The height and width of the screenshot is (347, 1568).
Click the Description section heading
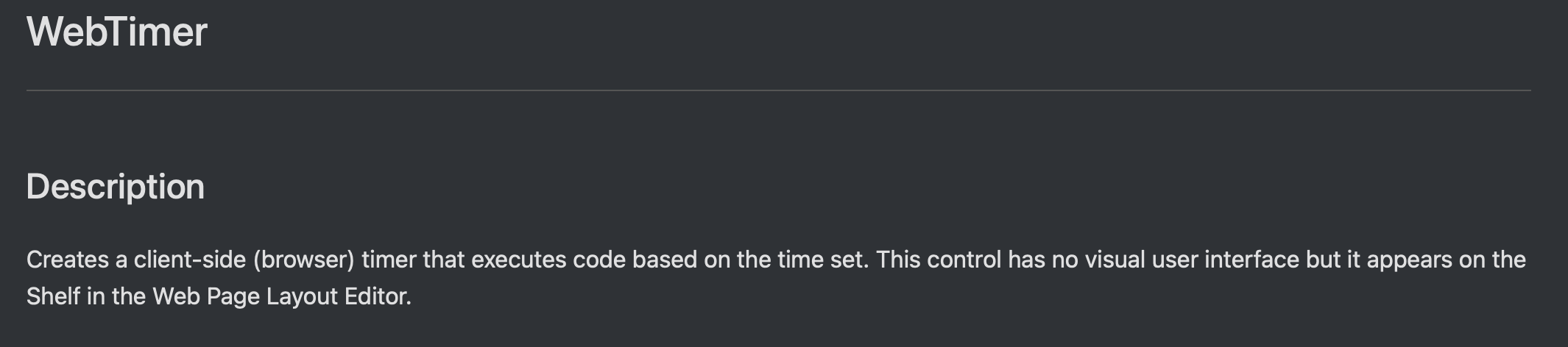[x=116, y=187]
